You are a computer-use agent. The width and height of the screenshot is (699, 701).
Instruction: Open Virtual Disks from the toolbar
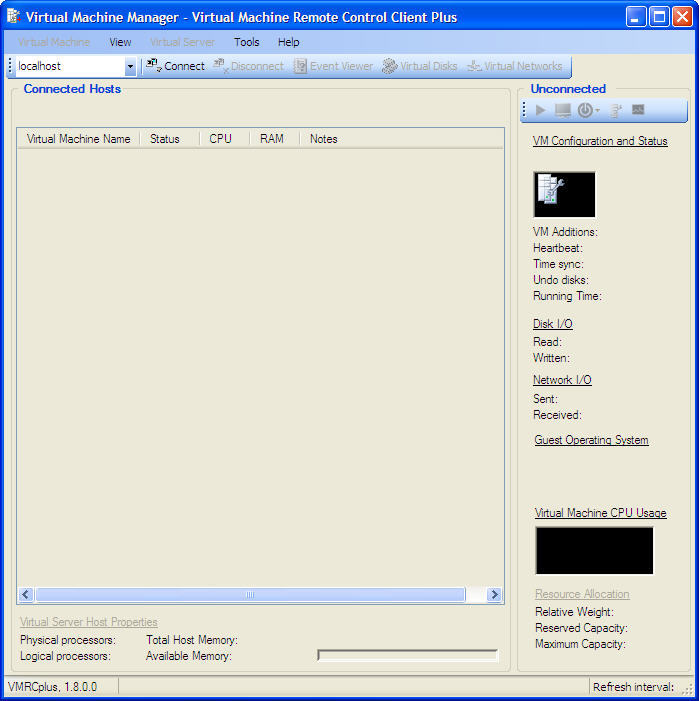coord(420,66)
